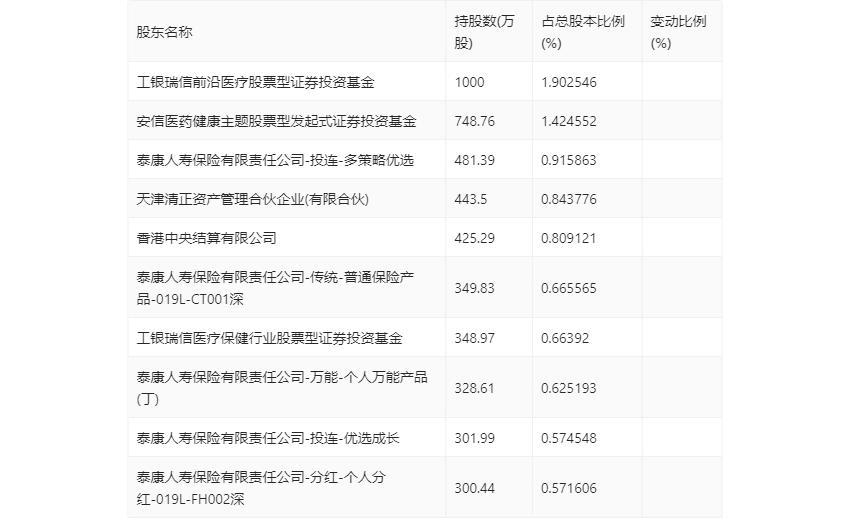Click percentage value 0.625193

[x=569, y=388]
